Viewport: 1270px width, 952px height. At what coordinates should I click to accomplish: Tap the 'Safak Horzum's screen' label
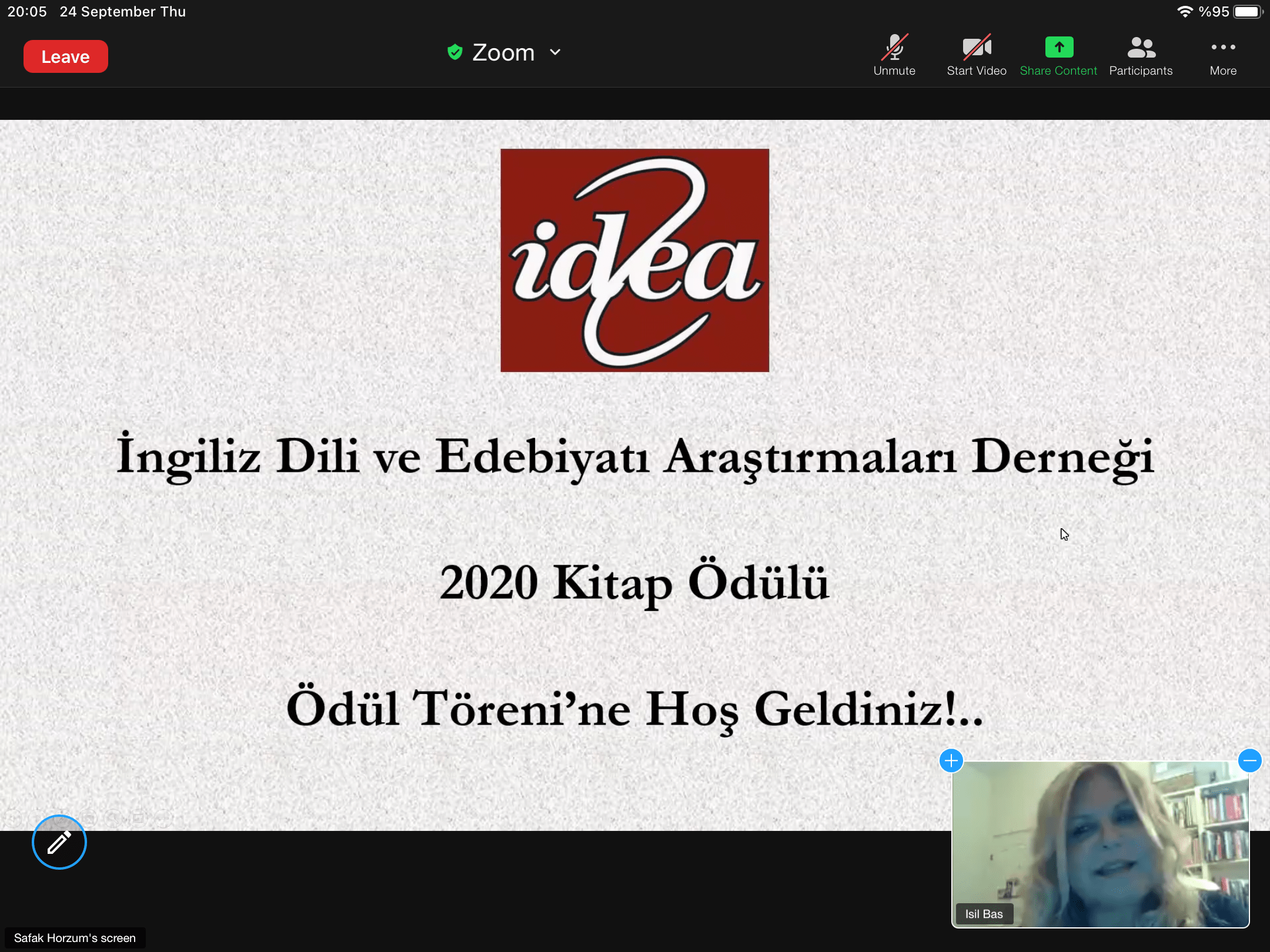point(75,938)
